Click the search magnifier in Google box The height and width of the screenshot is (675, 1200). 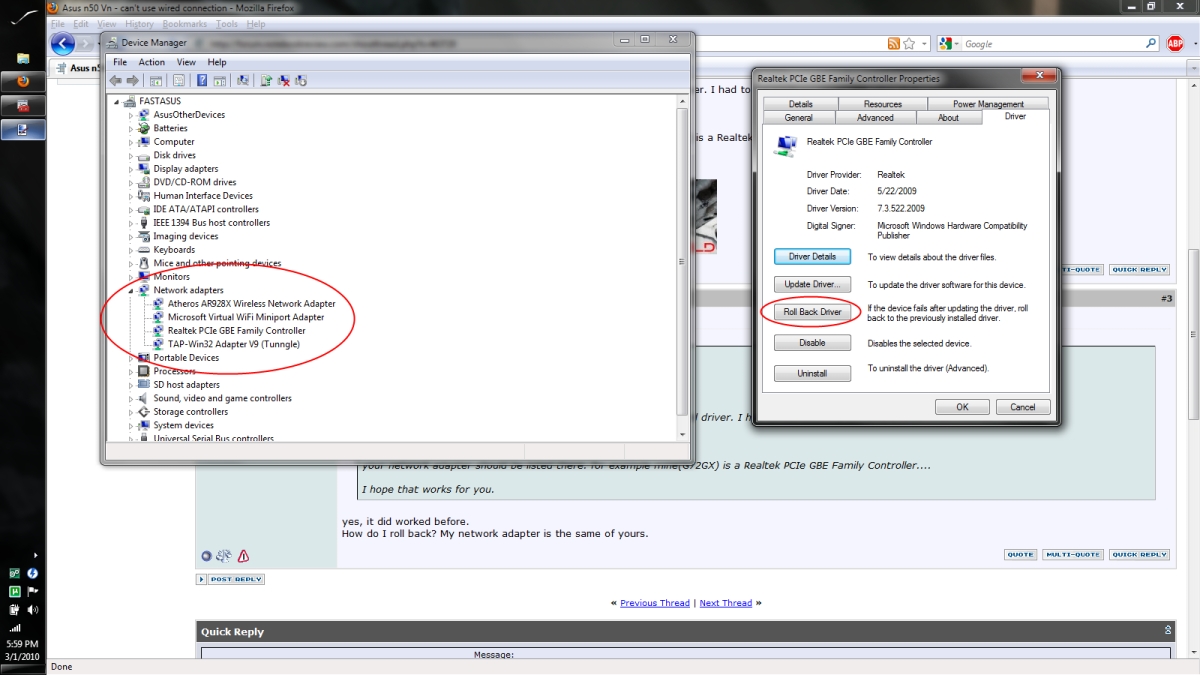pyautogui.click(x=1151, y=44)
